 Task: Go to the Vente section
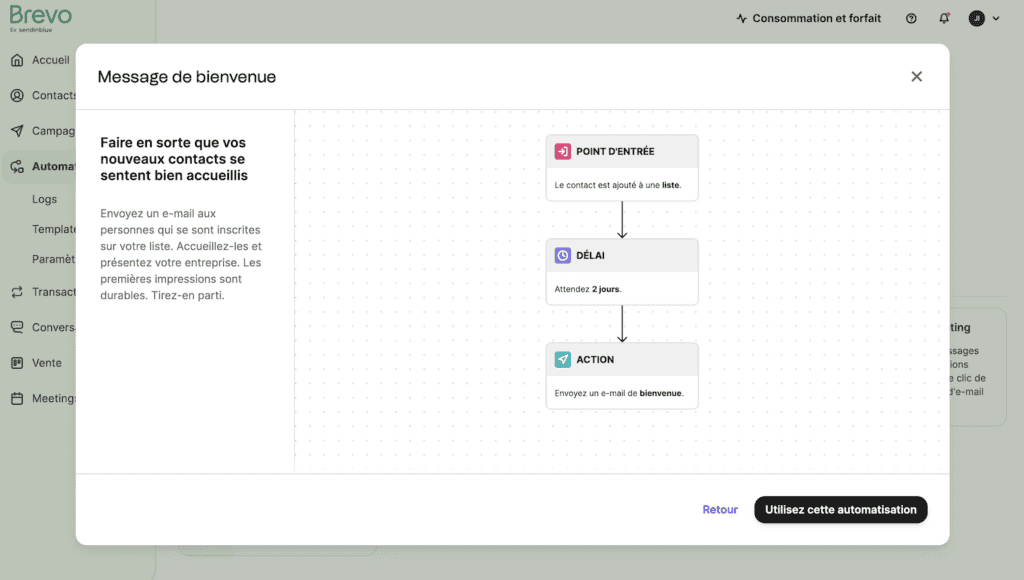tap(46, 363)
